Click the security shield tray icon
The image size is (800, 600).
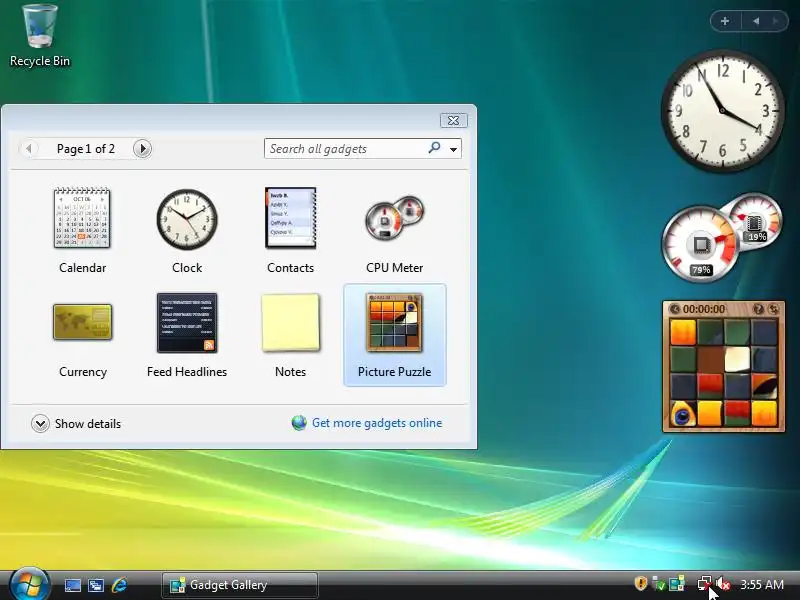(x=641, y=583)
